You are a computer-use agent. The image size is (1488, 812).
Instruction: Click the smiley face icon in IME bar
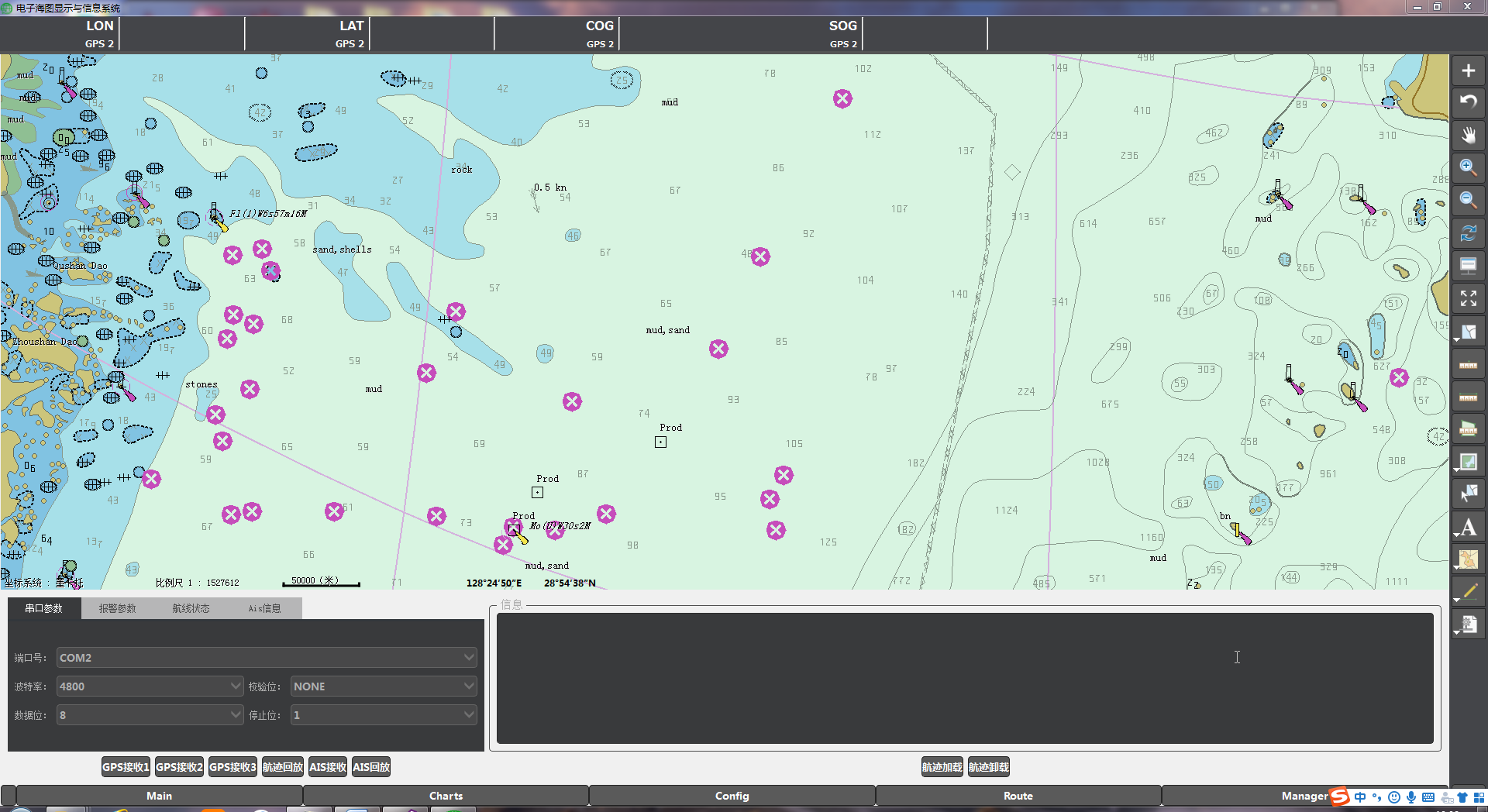(x=1394, y=797)
